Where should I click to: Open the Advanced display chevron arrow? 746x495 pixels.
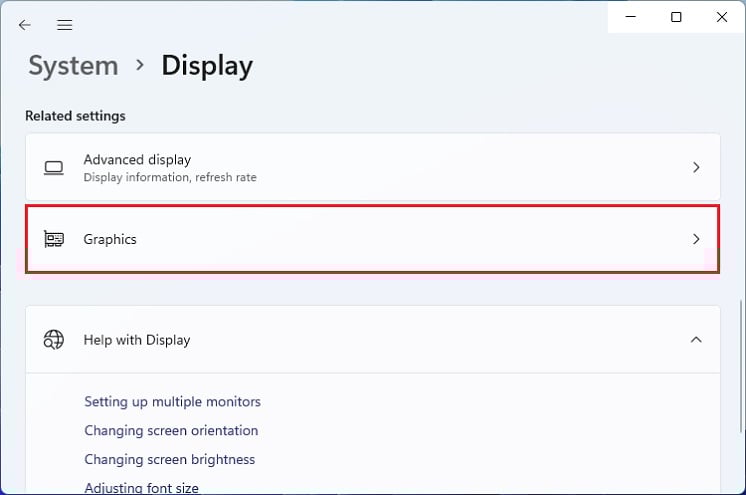click(696, 168)
